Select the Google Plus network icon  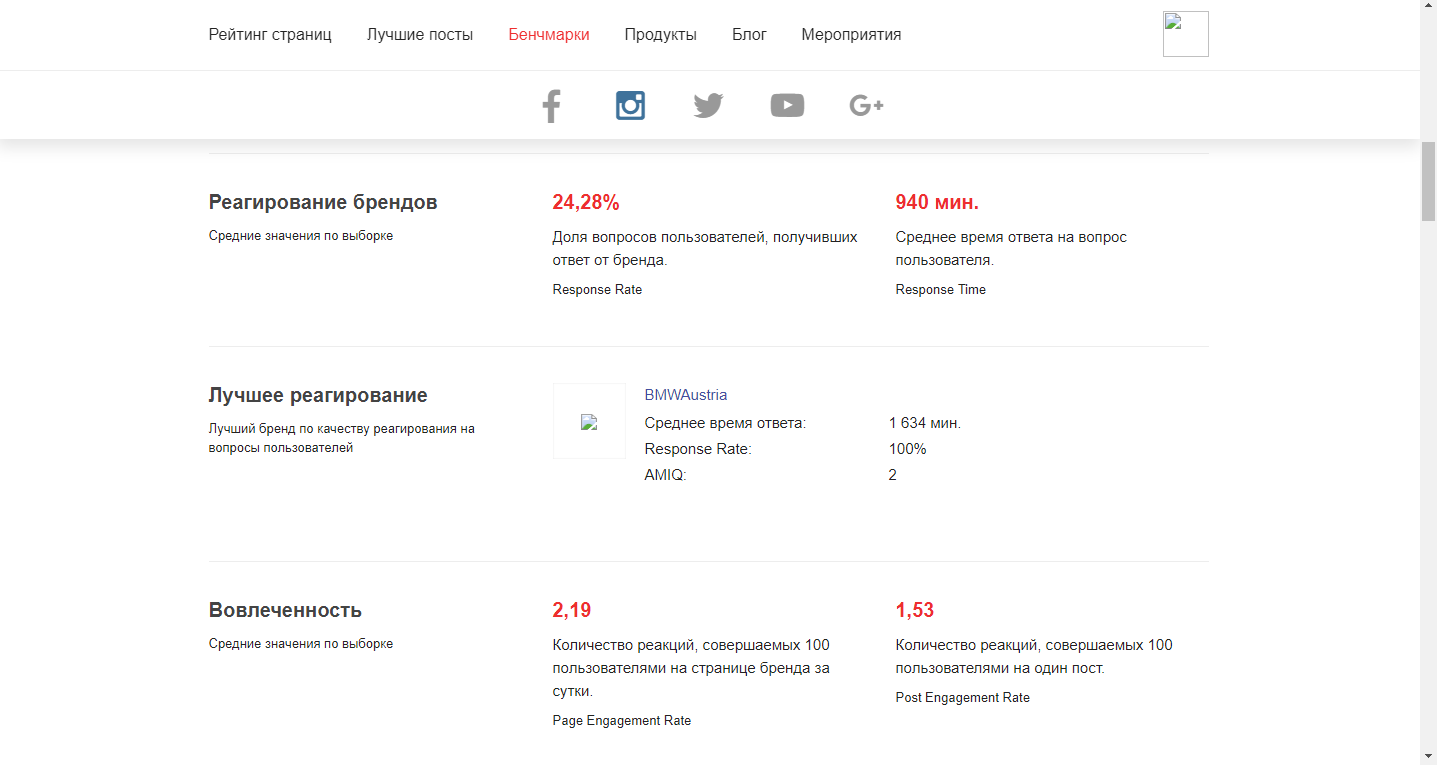866,105
